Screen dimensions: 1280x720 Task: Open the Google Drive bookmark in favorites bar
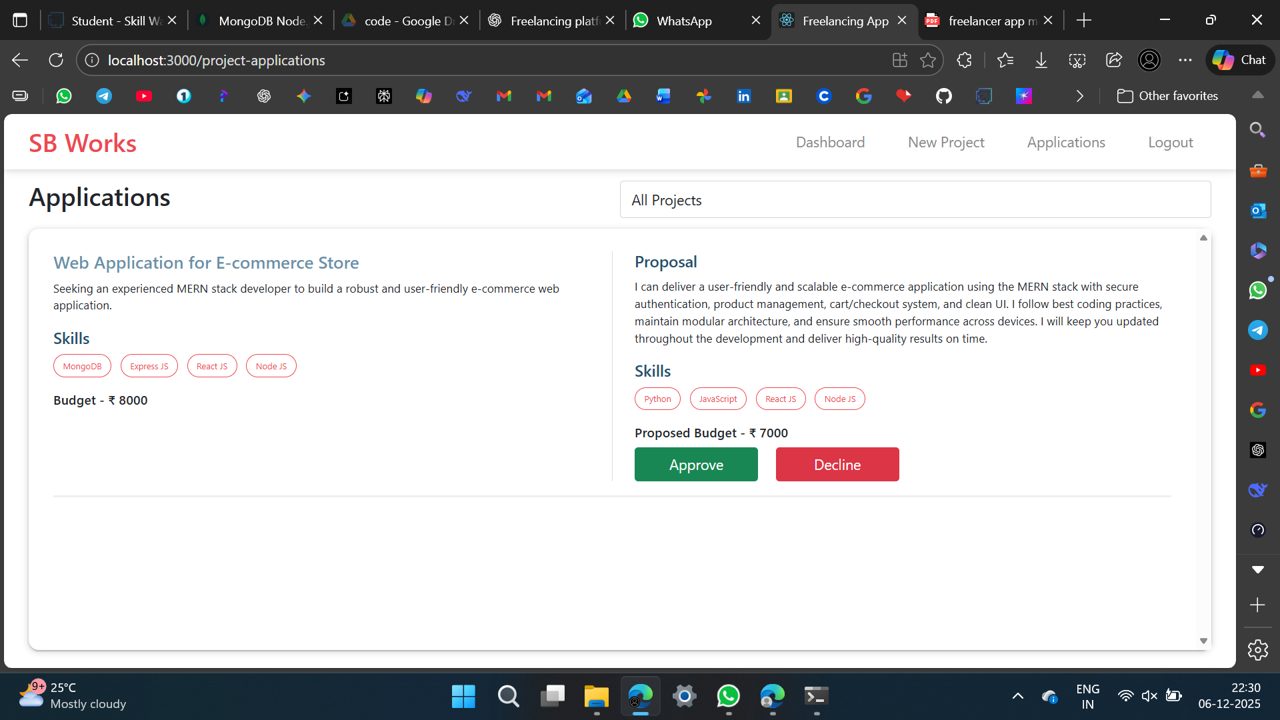tap(624, 96)
